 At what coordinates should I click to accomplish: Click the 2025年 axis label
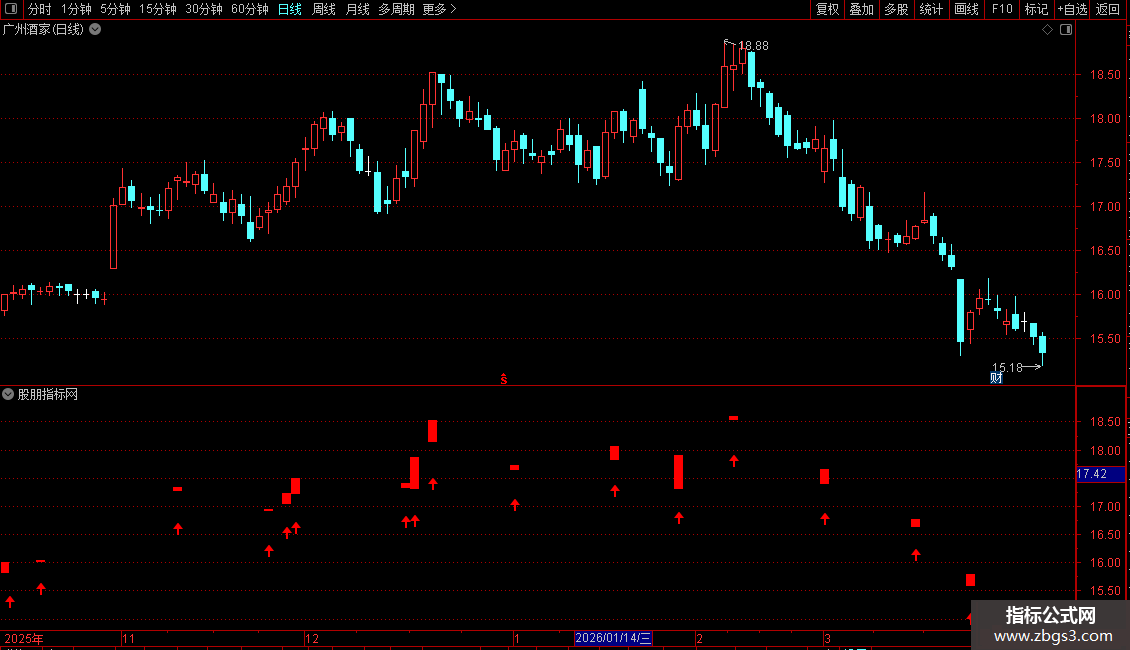[x=24, y=638]
